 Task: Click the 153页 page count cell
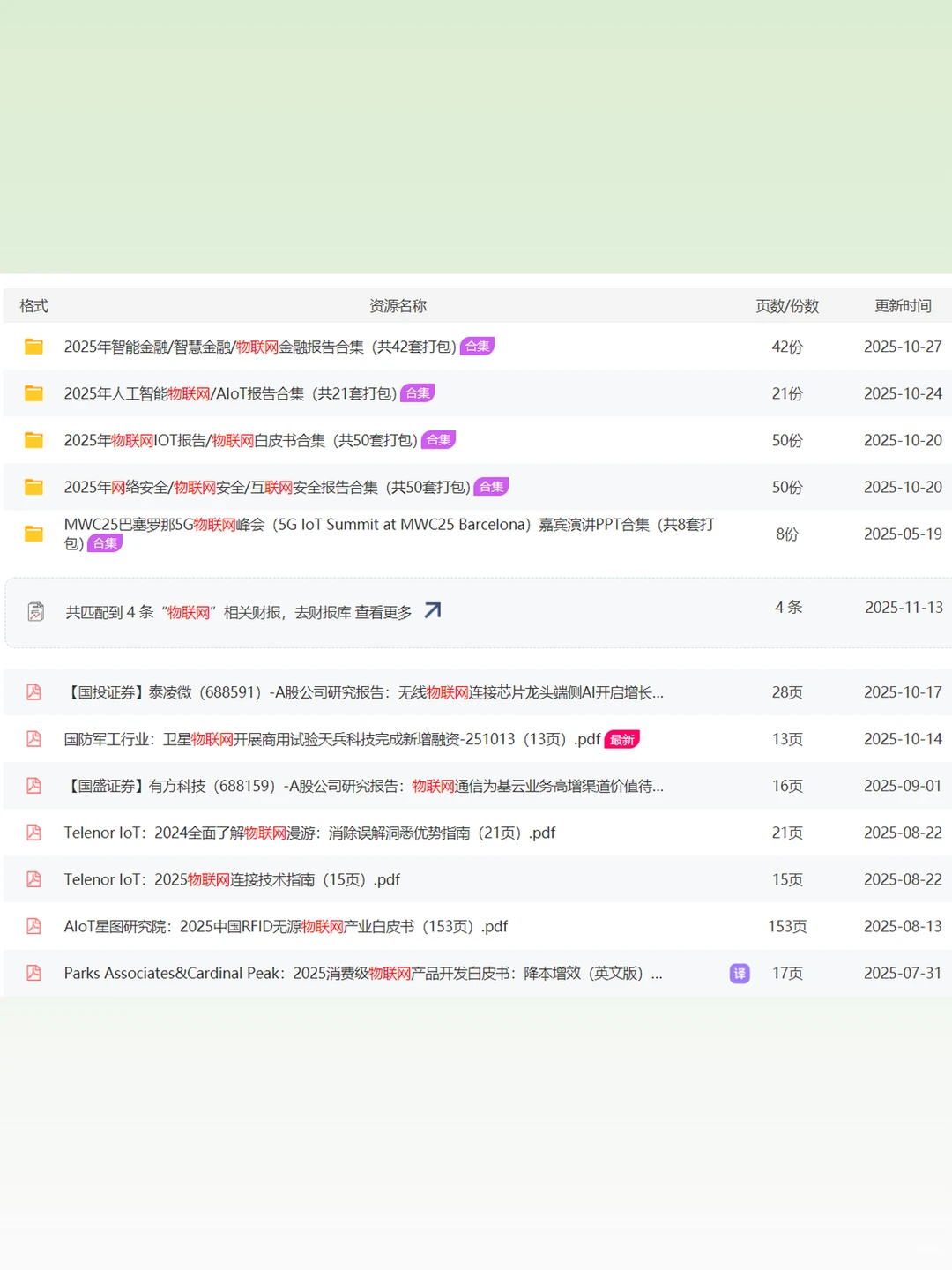pyautogui.click(x=787, y=926)
